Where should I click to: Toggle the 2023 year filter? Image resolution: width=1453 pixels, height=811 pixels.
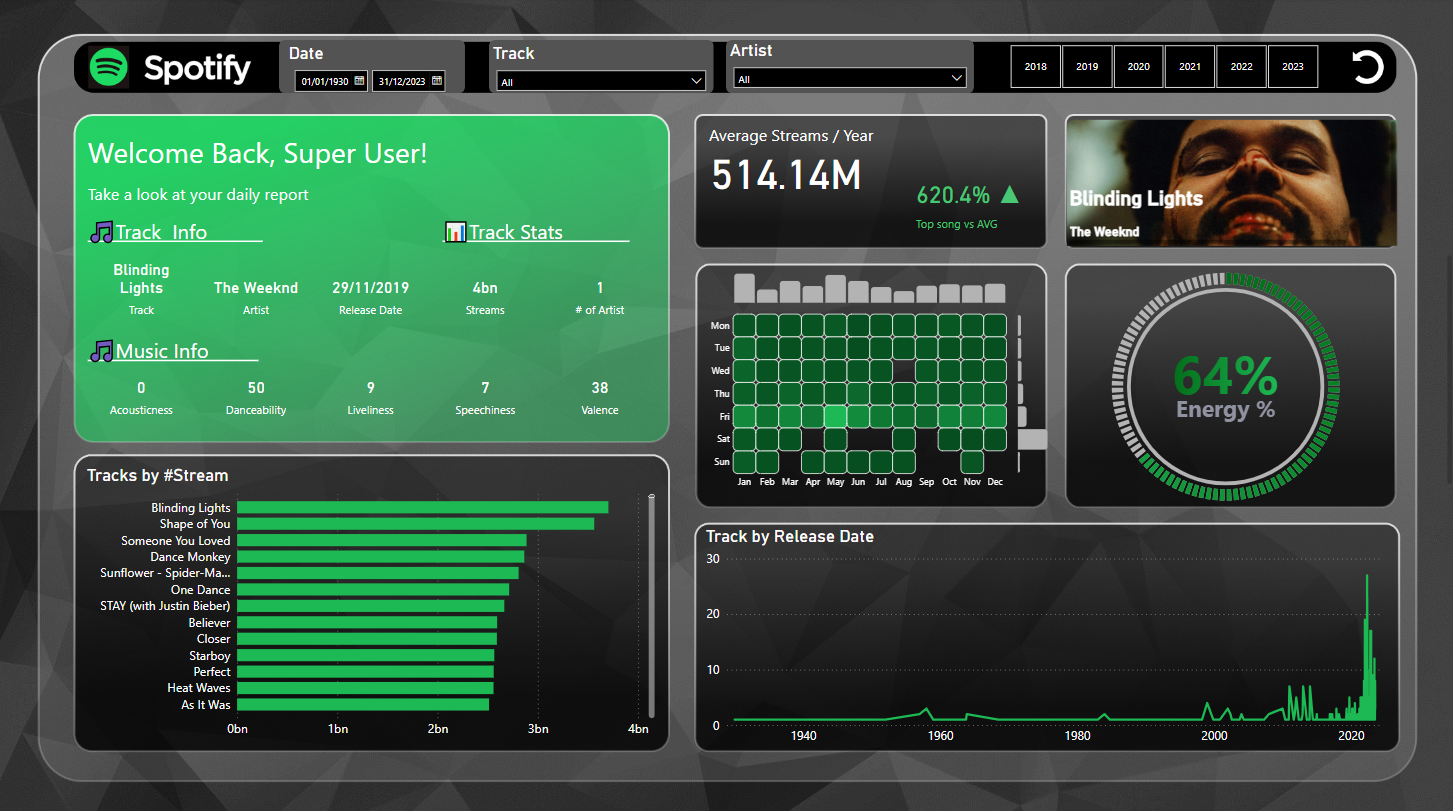click(x=1292, y=66)
